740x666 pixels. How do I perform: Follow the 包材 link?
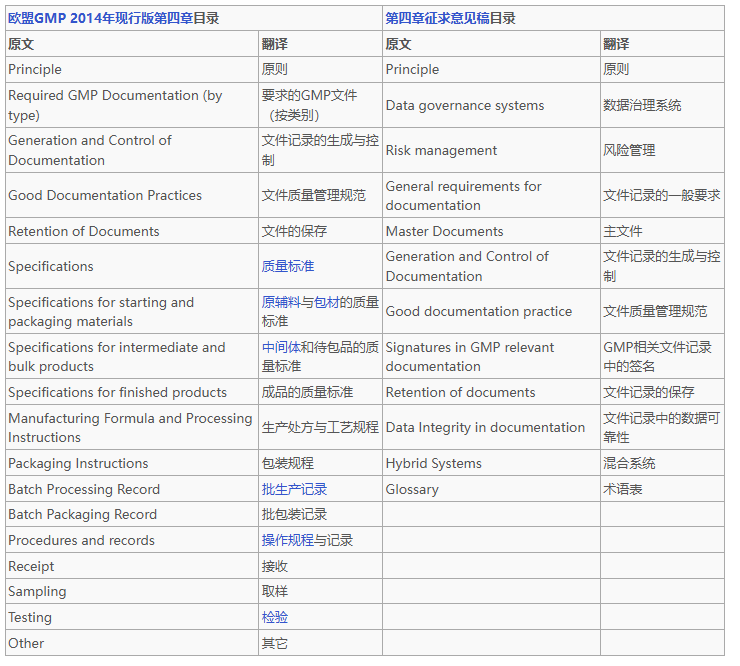[327, 302]
